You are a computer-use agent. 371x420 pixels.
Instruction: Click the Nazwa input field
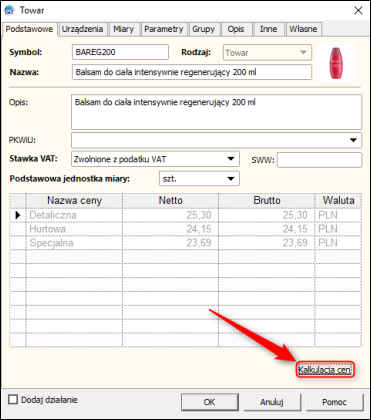pyautogui.click(x=192, y=72)
